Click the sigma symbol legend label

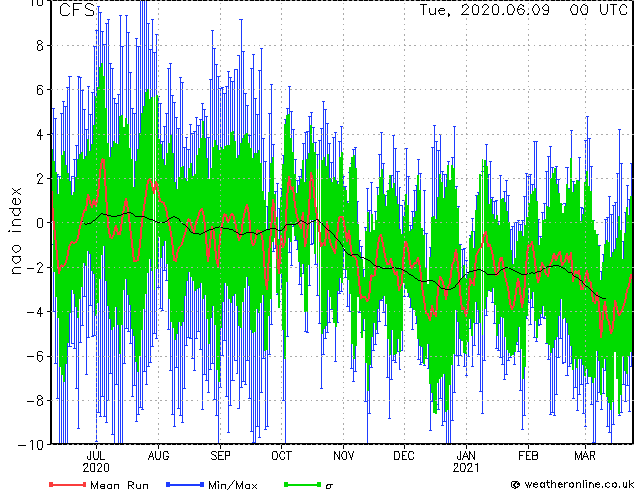click(x=329, y=486)
